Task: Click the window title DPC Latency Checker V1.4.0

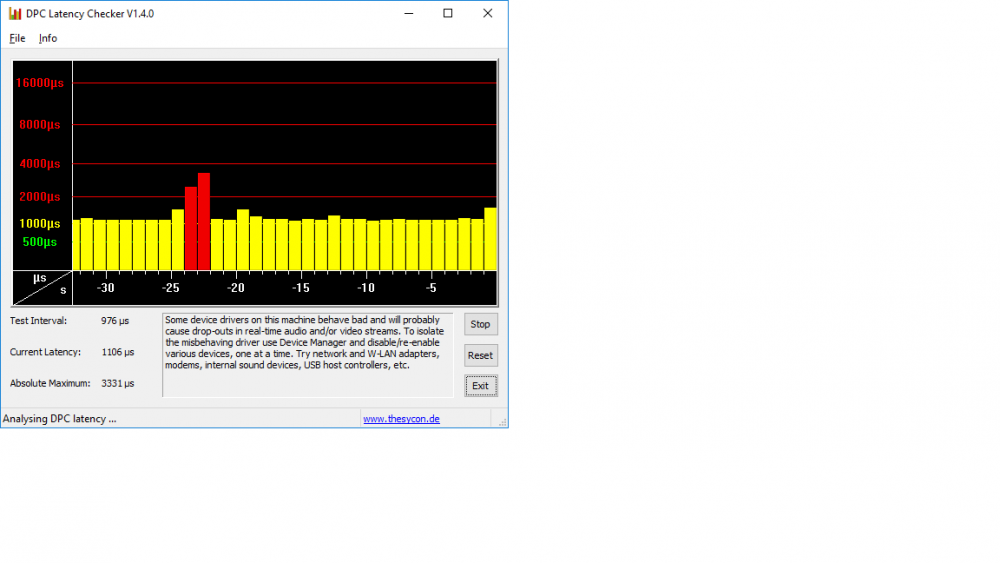Action: [90, 13]
